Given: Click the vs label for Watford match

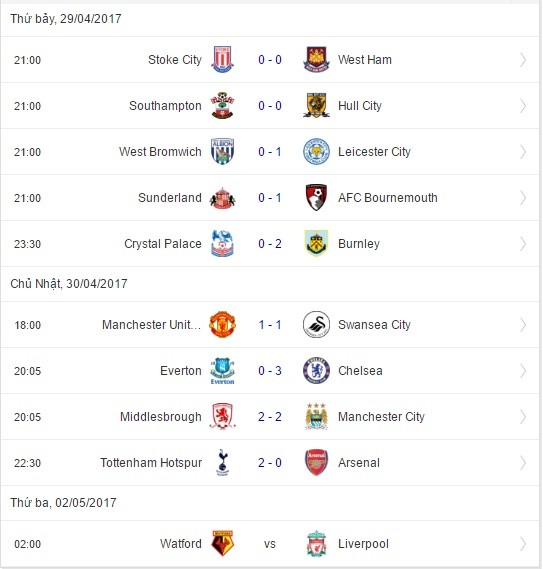Looking at the screenshot, I should pos(270,544).
